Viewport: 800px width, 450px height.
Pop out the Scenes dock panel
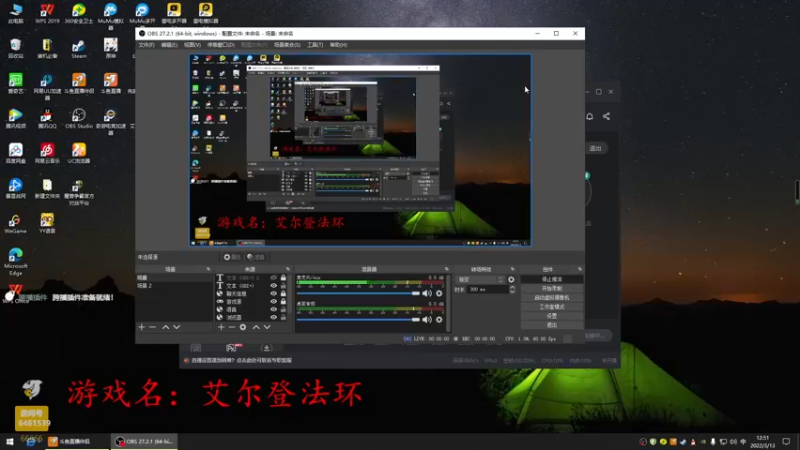[x=208, y=269]
